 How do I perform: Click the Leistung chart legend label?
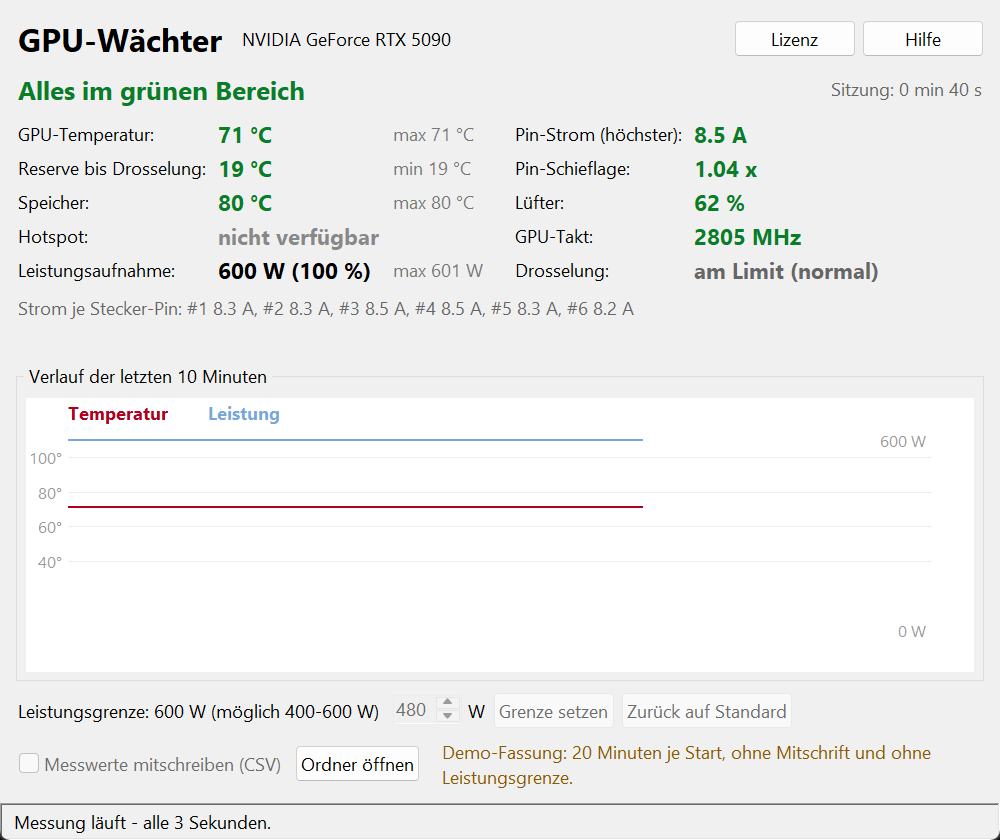[x=244, y=414]
